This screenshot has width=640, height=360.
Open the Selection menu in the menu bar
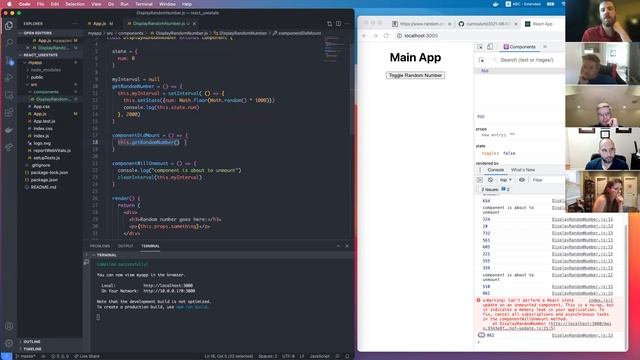click(75, 4)
